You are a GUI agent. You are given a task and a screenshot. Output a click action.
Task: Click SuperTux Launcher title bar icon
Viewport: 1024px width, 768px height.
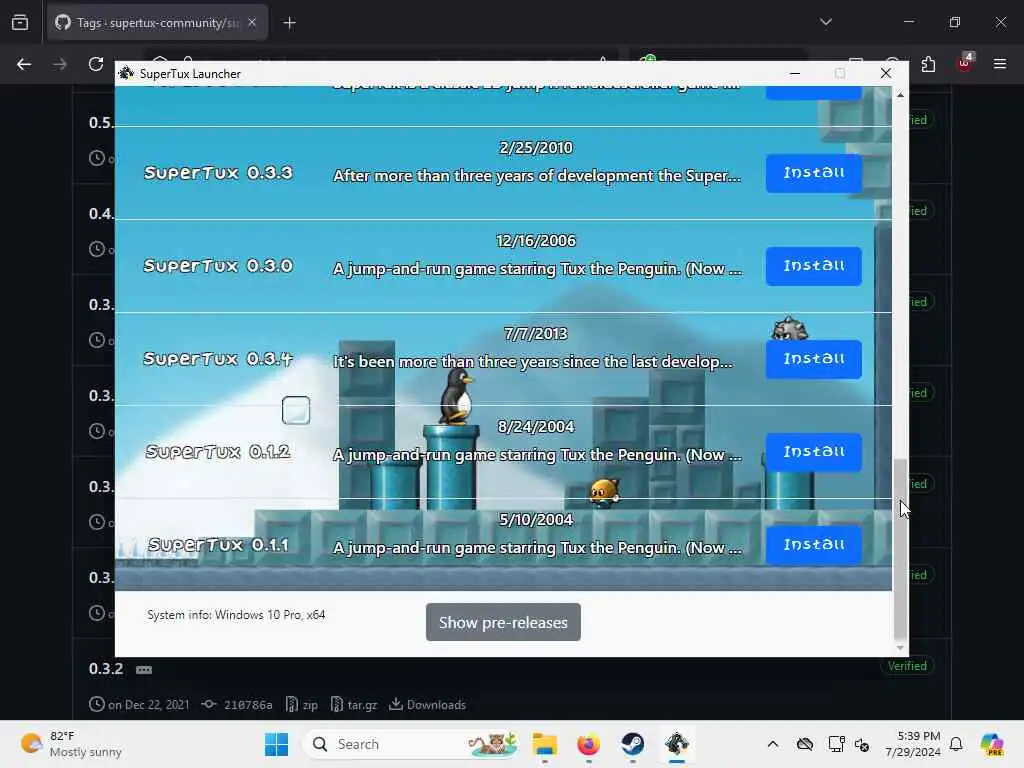tap(126, 74)
